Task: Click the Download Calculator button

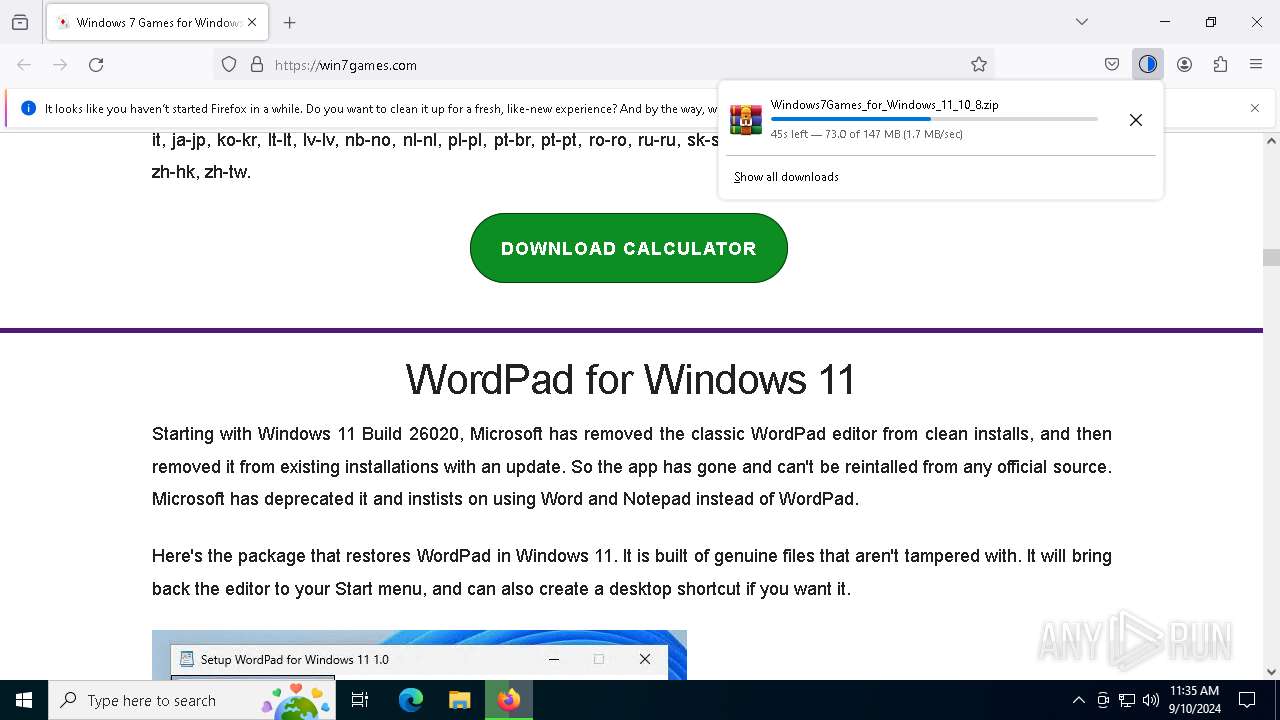Action: pyautogui.click(x=629, y=248)
